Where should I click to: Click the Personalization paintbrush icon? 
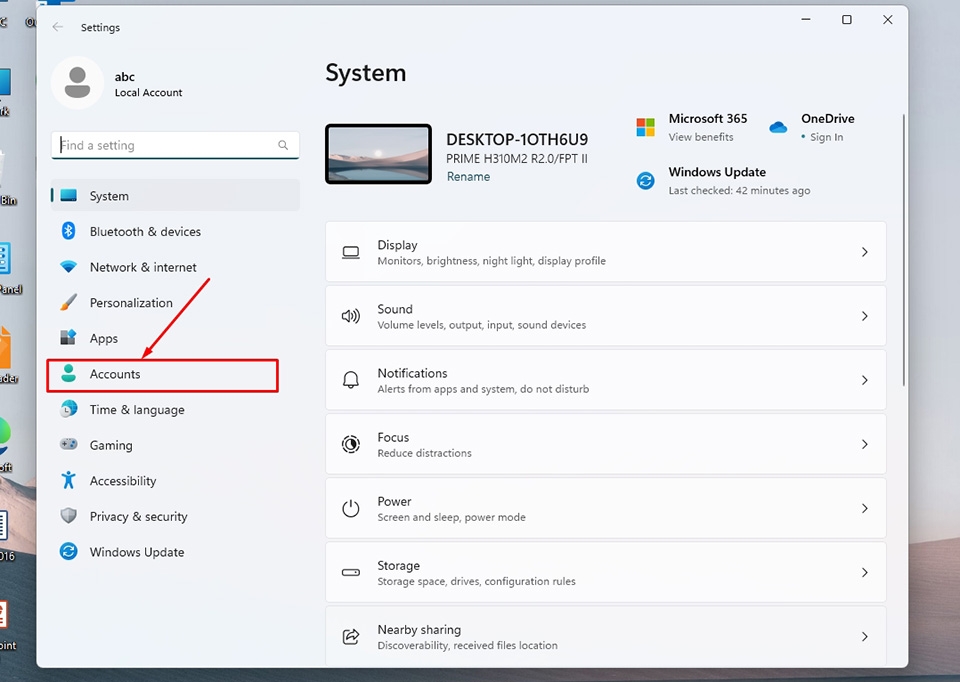(69, 302)
